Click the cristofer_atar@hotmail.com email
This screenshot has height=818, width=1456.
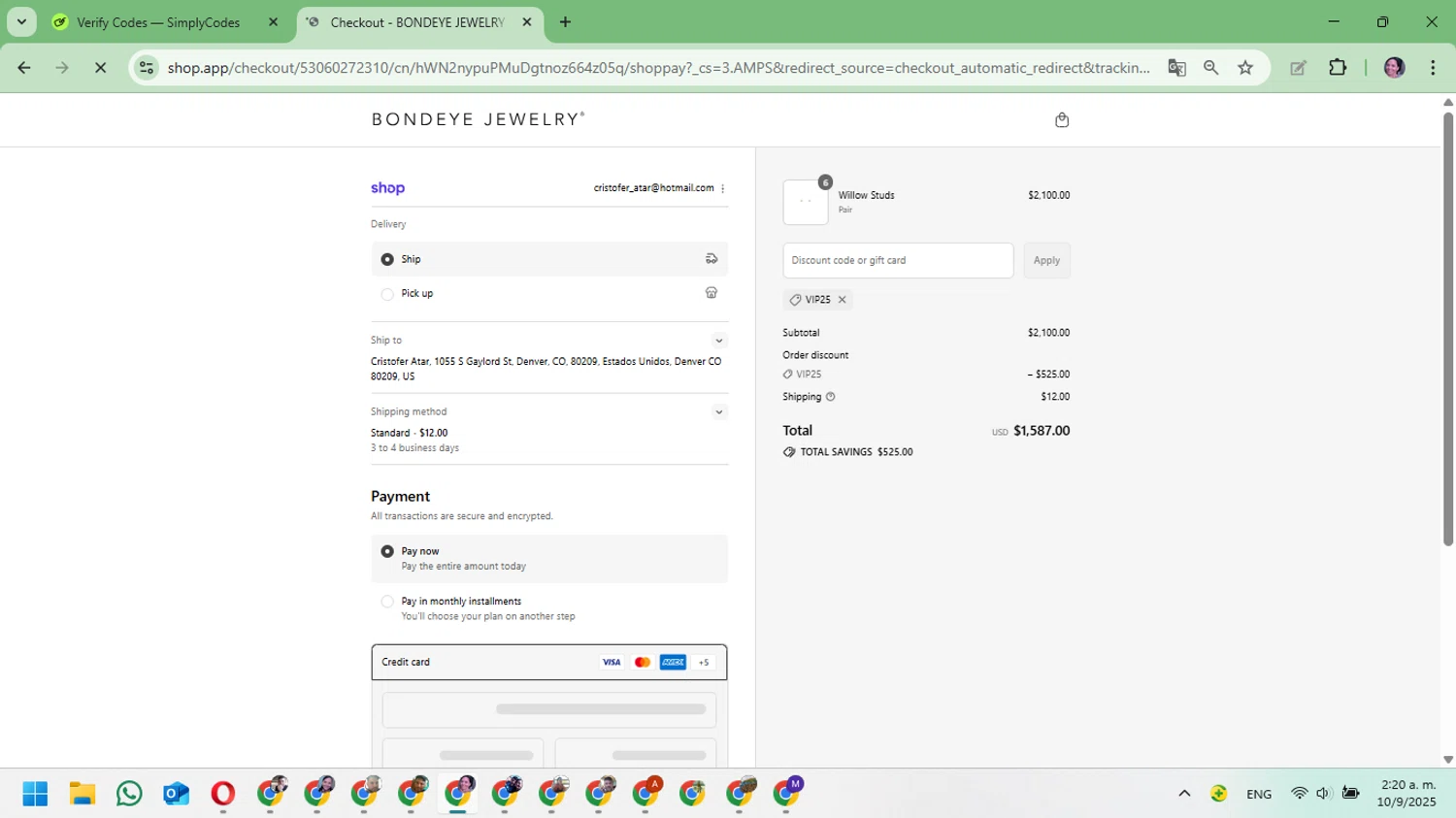[x=653, y=188]
